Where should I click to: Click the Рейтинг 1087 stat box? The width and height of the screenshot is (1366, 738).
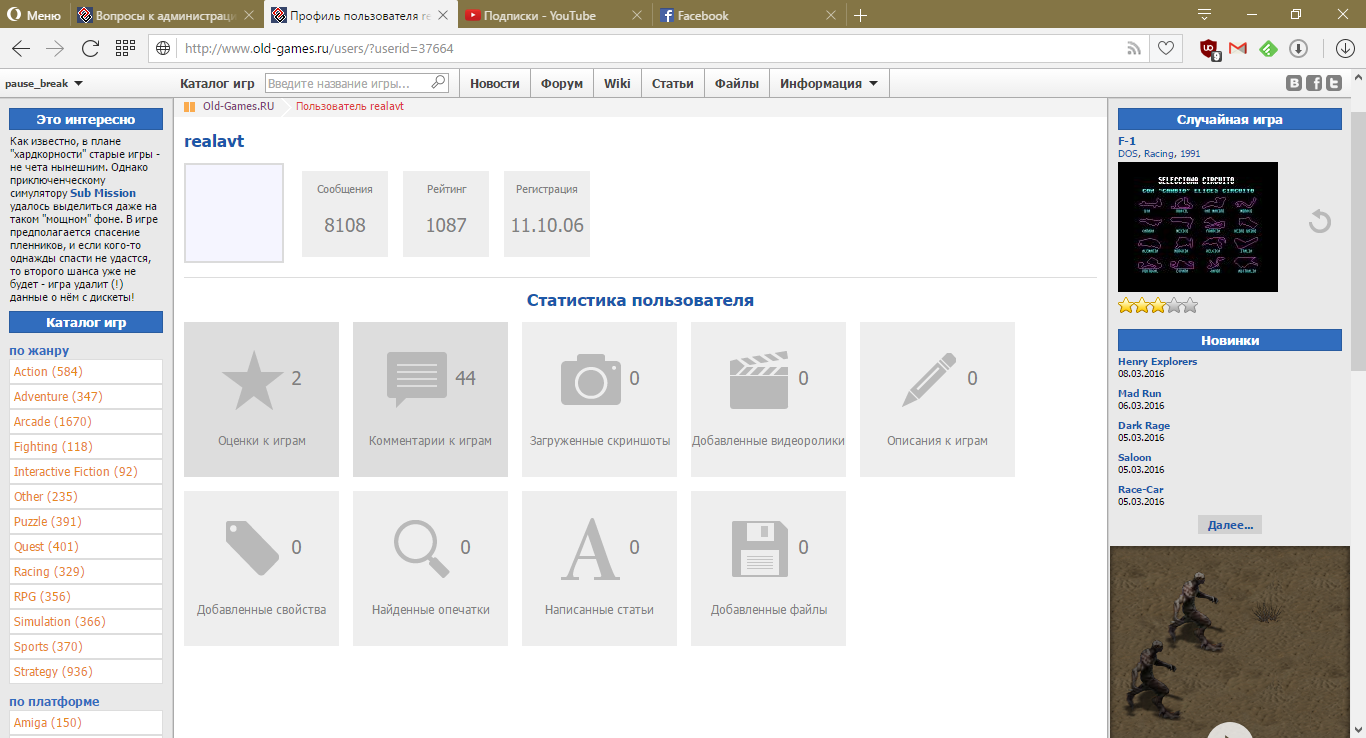(x=446, y=214)
